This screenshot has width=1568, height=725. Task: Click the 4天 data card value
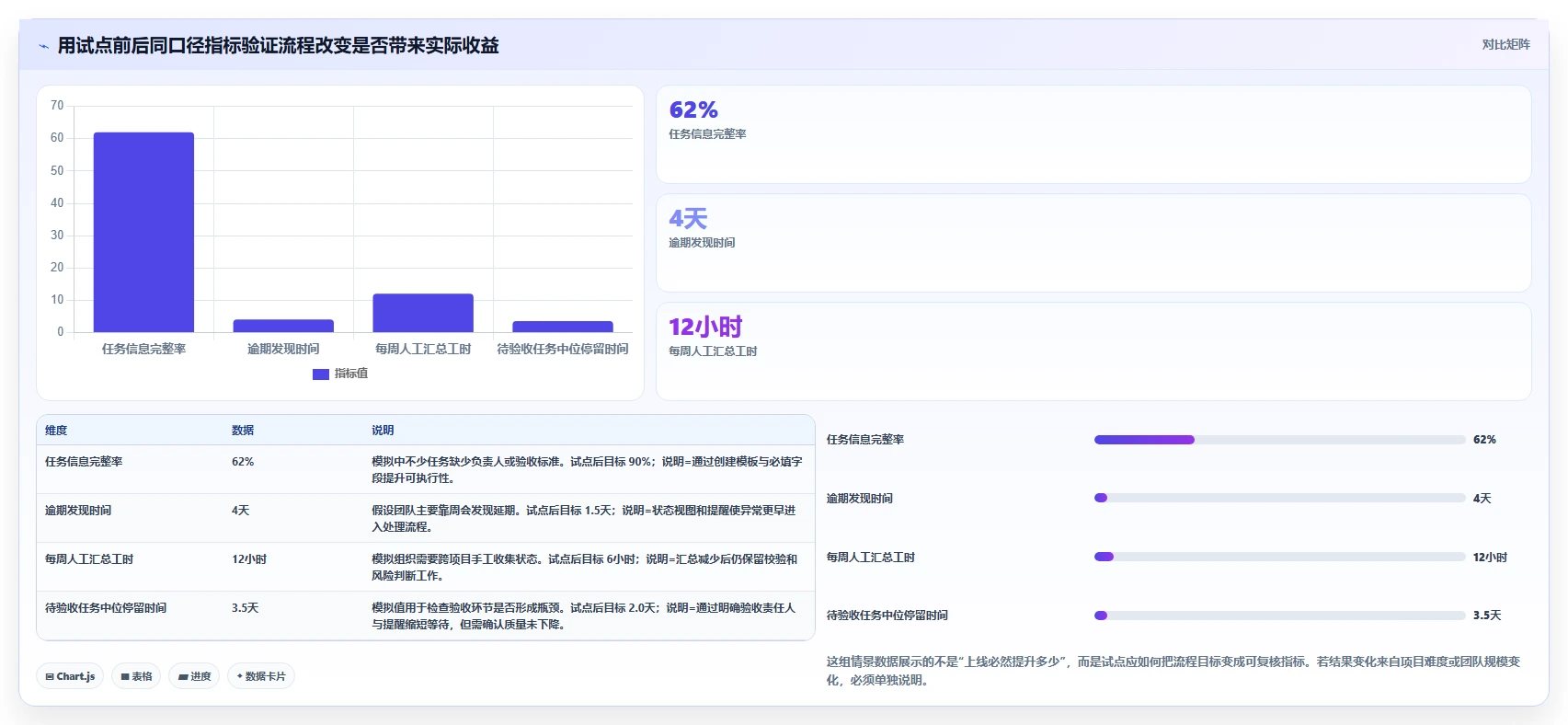[688, 219]
